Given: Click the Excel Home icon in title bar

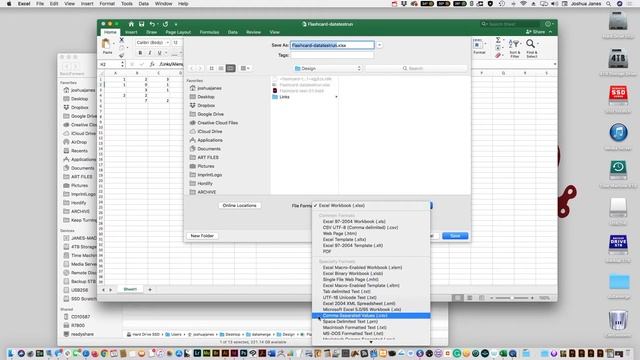Looking at the screenshot, I should pyautogui.click(x=131, y=24).
